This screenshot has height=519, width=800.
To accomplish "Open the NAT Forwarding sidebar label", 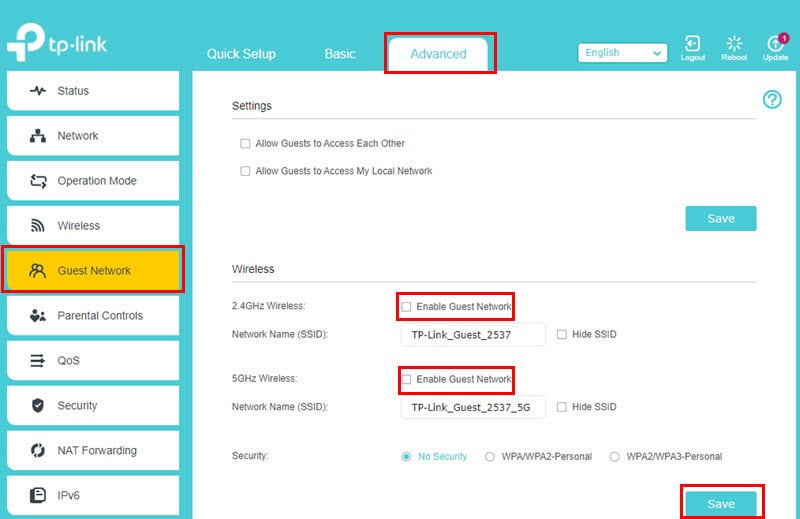I will pos(97,450).
